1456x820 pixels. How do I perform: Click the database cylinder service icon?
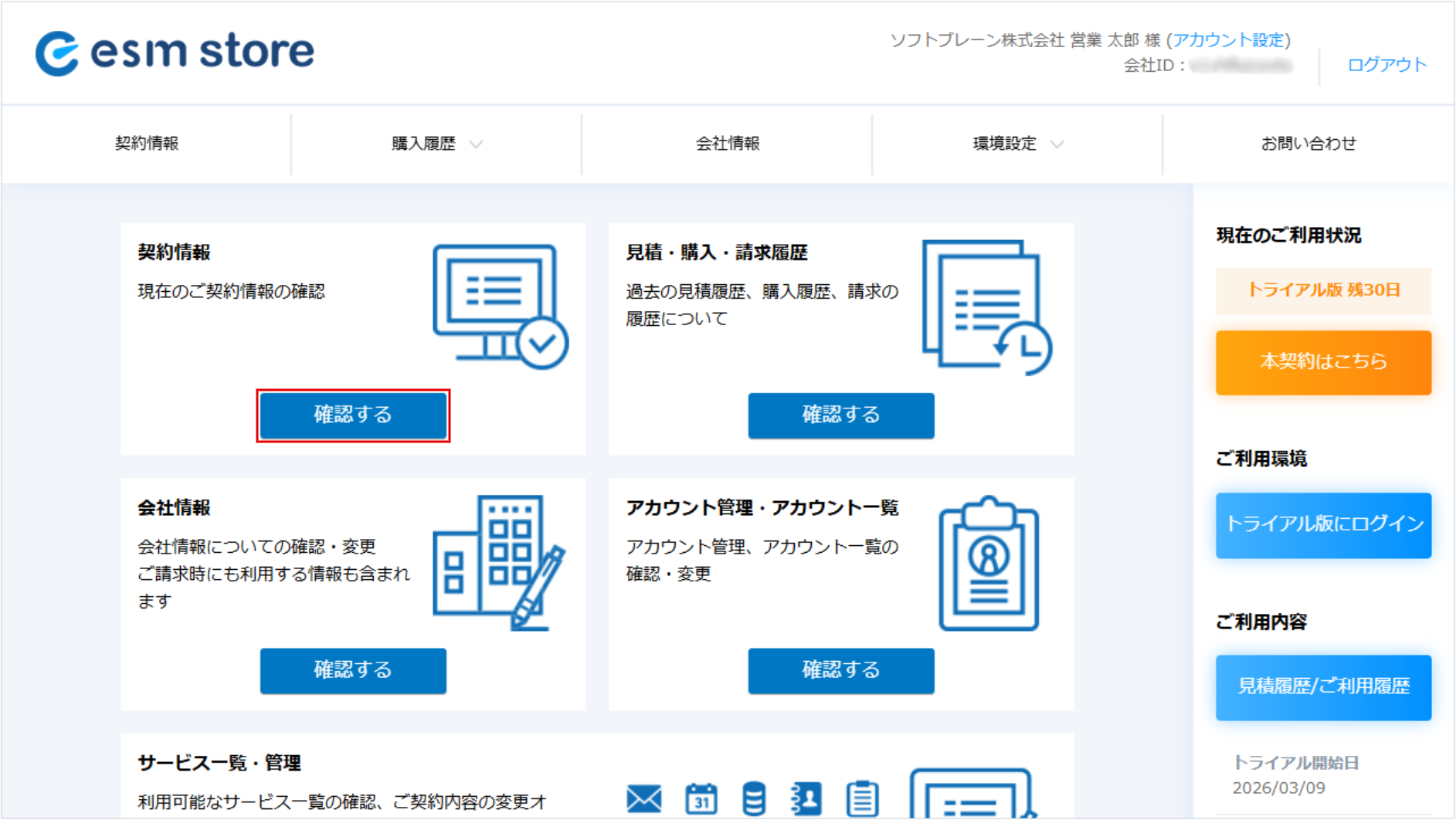point(753,798)
